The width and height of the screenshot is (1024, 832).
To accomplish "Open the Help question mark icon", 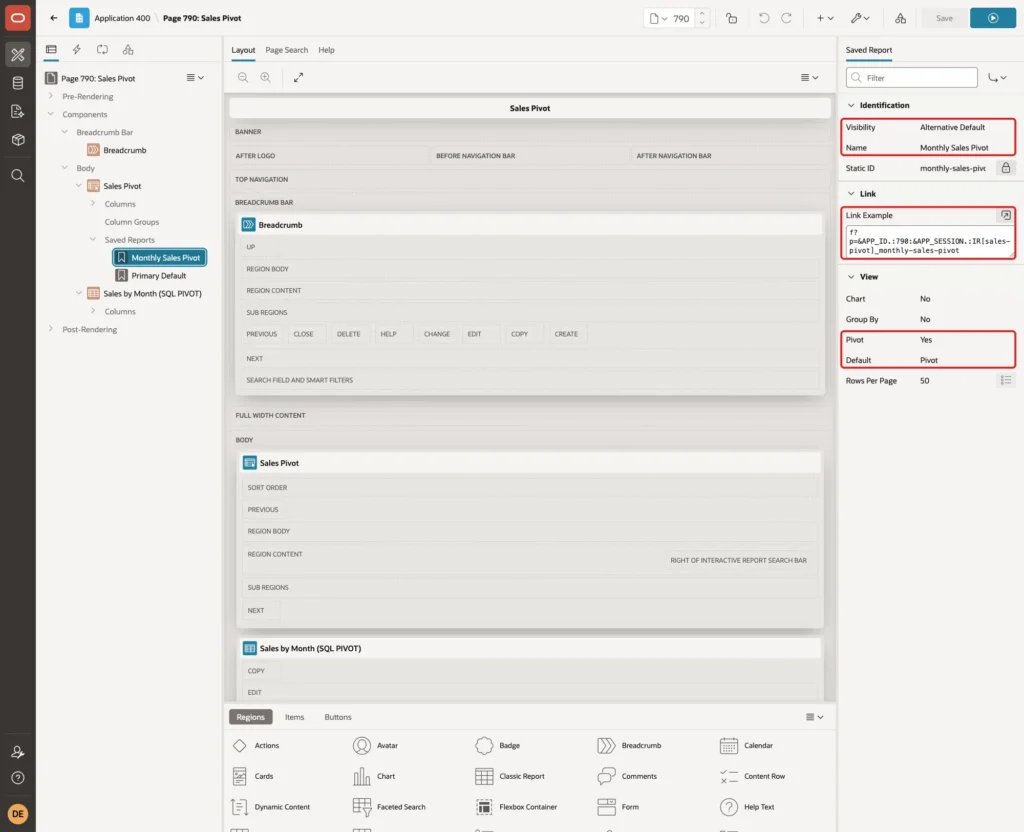I will (18, 778).
